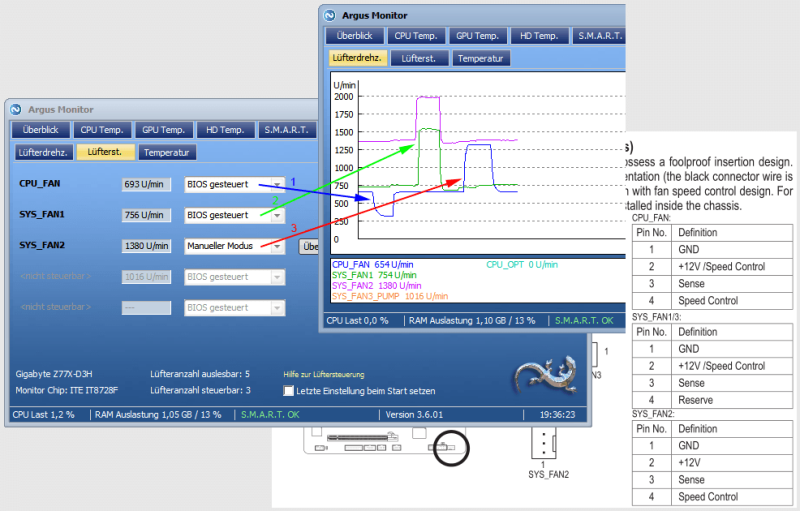Screen dimensions: 800x511
Task: Click 'S.M.A.R.T. OK' in the front window status bar
Action: [x=584, y=321]
